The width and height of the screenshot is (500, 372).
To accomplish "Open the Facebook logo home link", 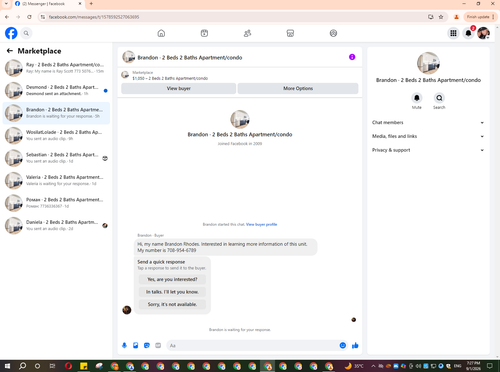I will coord(11,33).
